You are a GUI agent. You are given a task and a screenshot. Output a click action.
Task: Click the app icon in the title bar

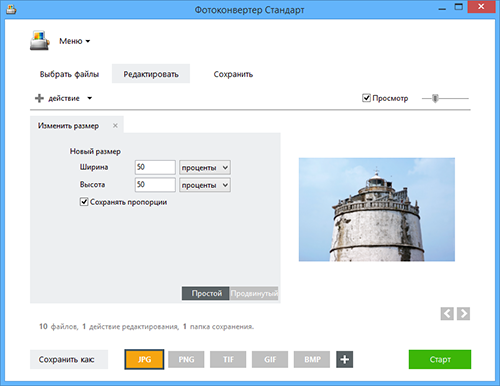tap(11, 10)
